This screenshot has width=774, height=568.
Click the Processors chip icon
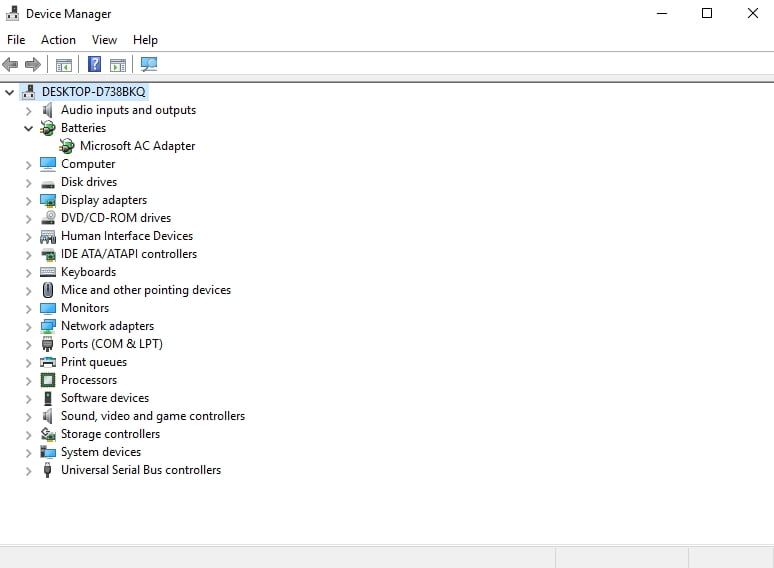(x=48, y=380)
